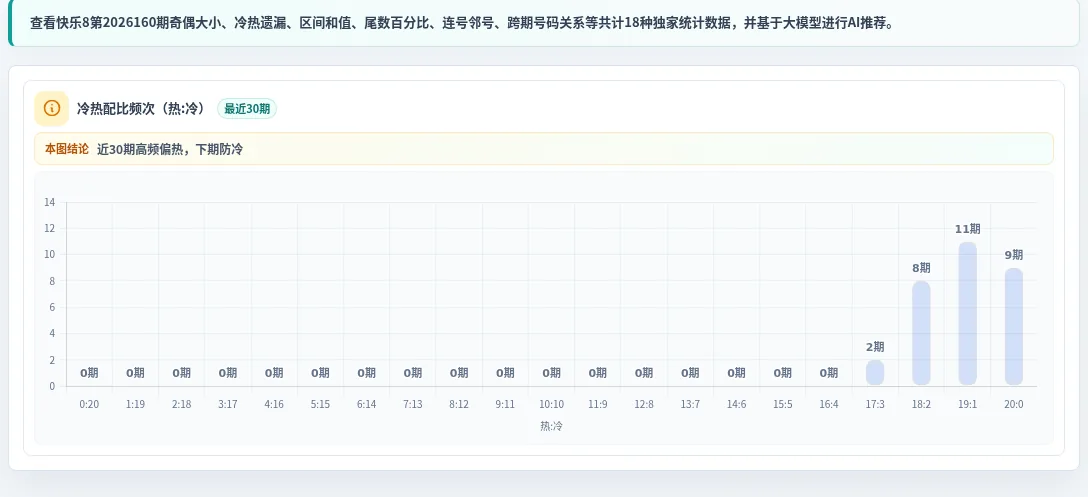This screenshot has width=1088, height=497.
Task: Click the x-axis label 18:2
Action: pyautogui.click(x=921, y=404)
